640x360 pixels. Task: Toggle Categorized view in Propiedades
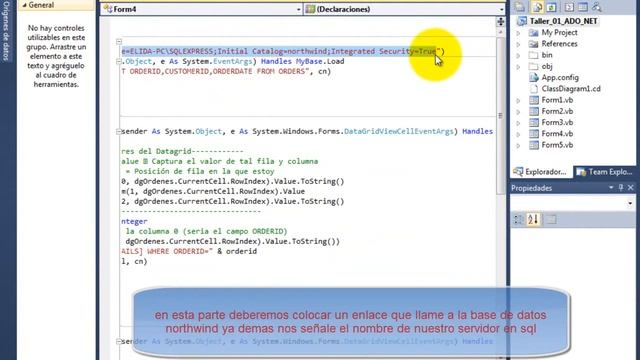[518, 220]
